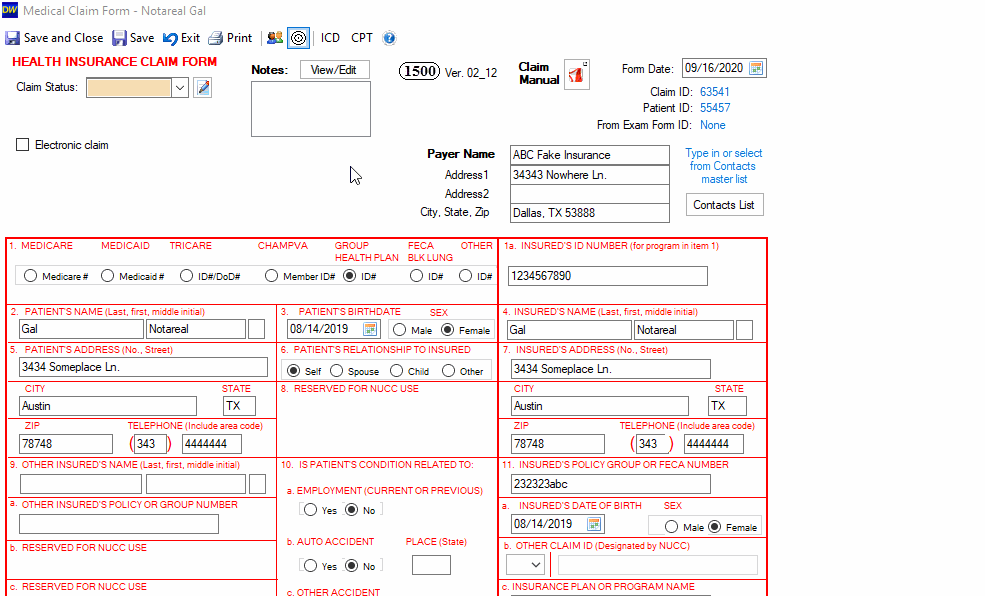Click the patient's State field
The image size is (985, 596).
(239, 406)
